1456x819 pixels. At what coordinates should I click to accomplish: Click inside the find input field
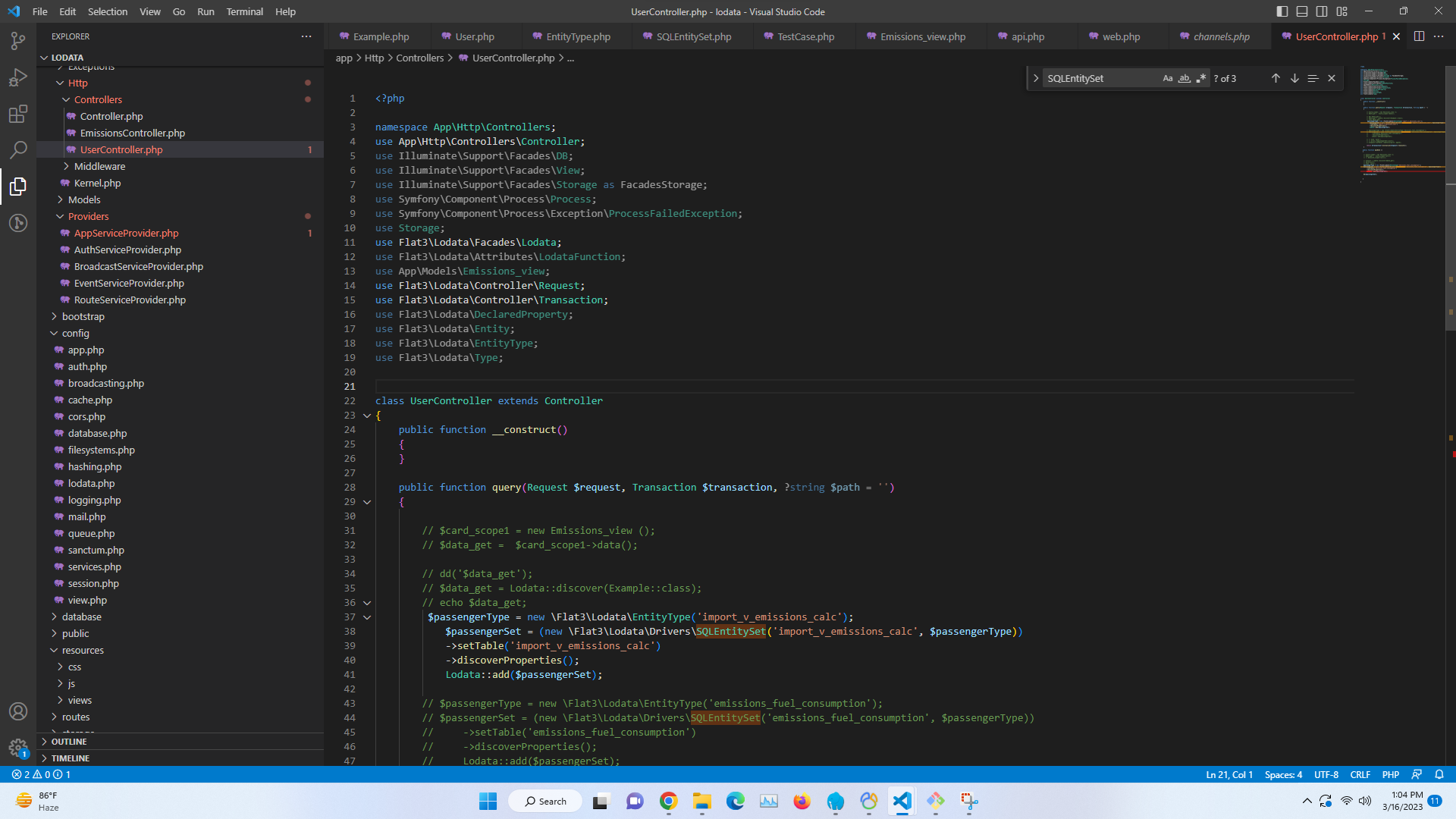[x=1100, y=77]
